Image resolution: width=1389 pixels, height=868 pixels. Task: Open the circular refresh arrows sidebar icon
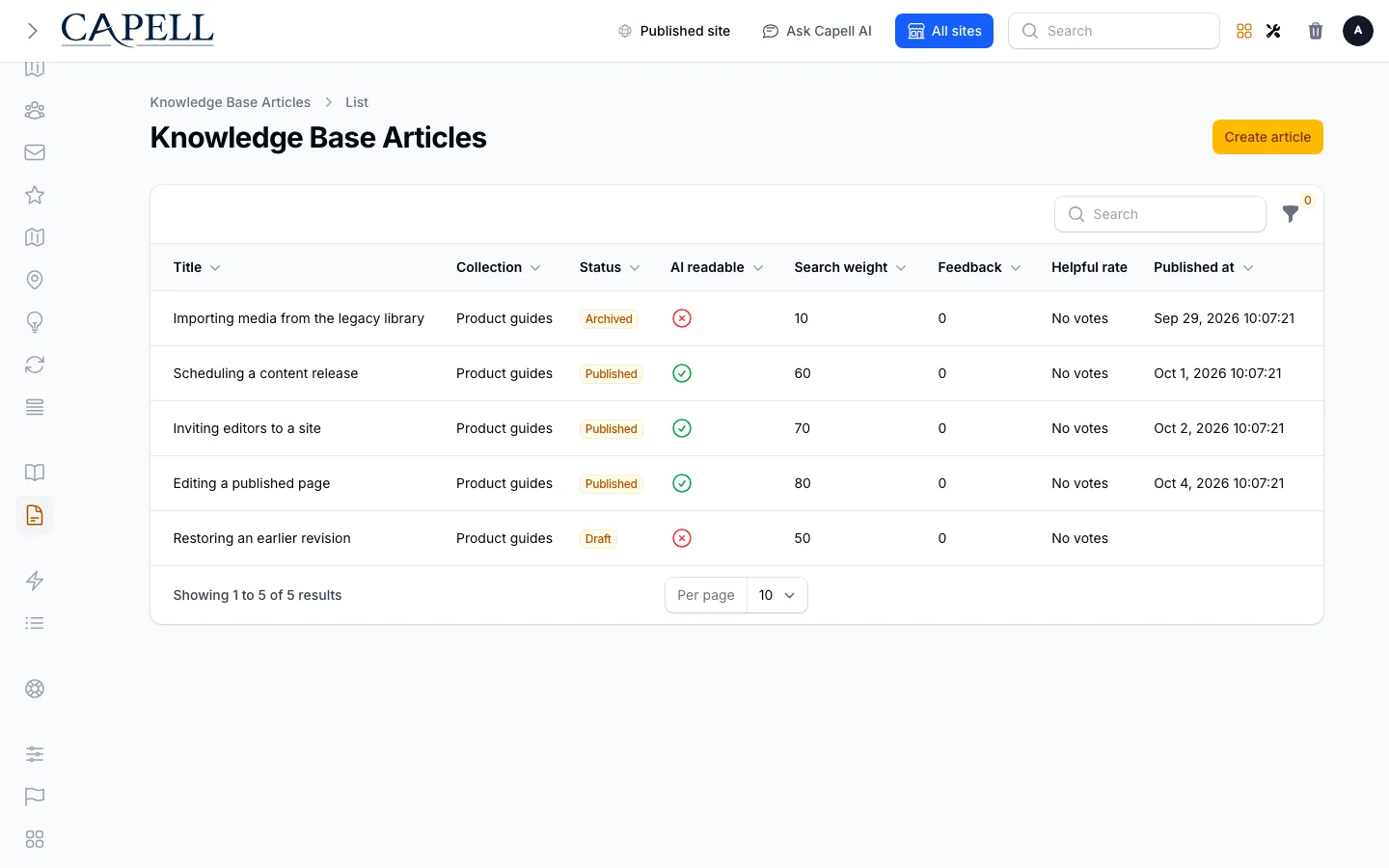pyautogui.click(x=35, y=365)
